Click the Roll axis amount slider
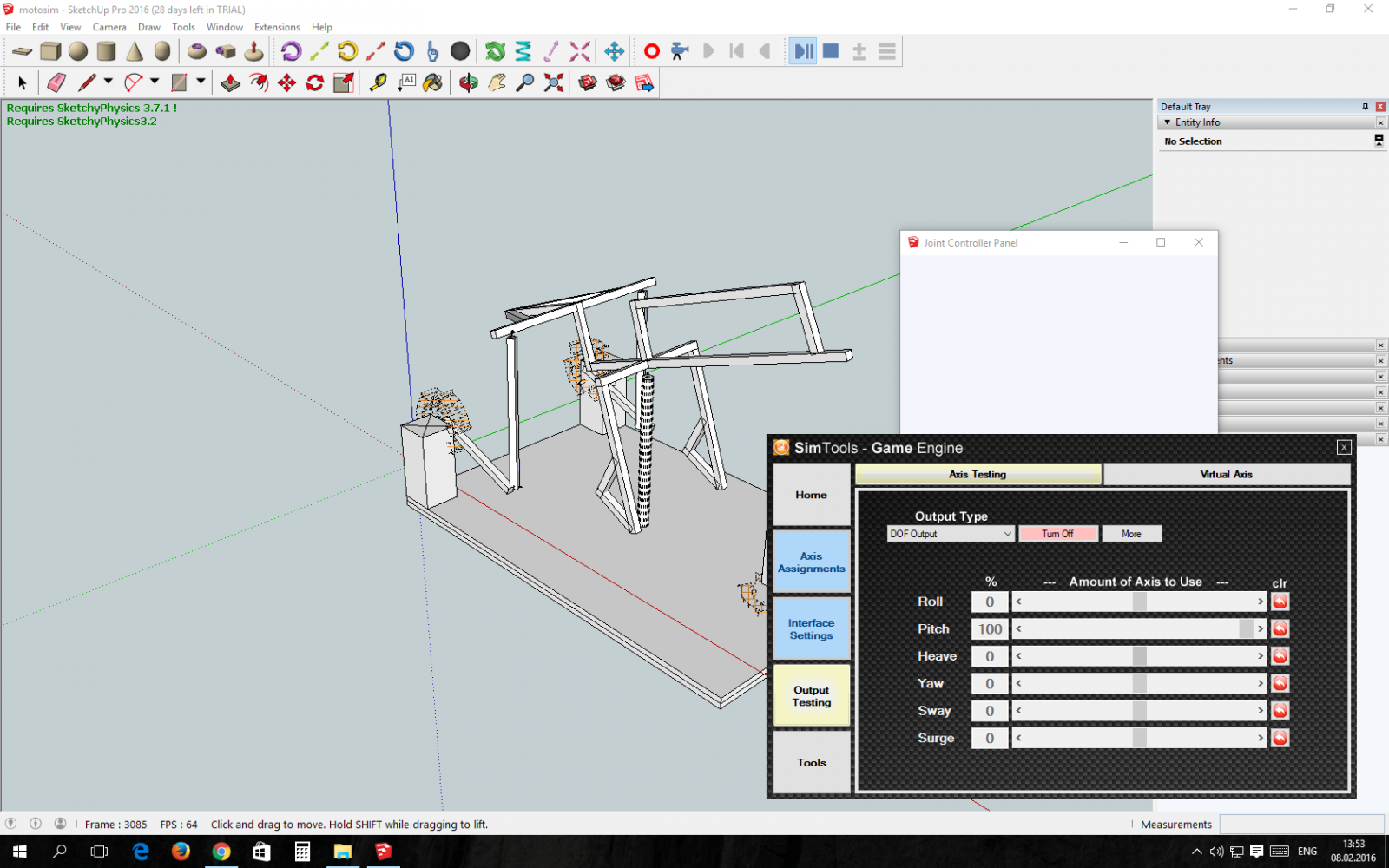 pos(1139,602)
